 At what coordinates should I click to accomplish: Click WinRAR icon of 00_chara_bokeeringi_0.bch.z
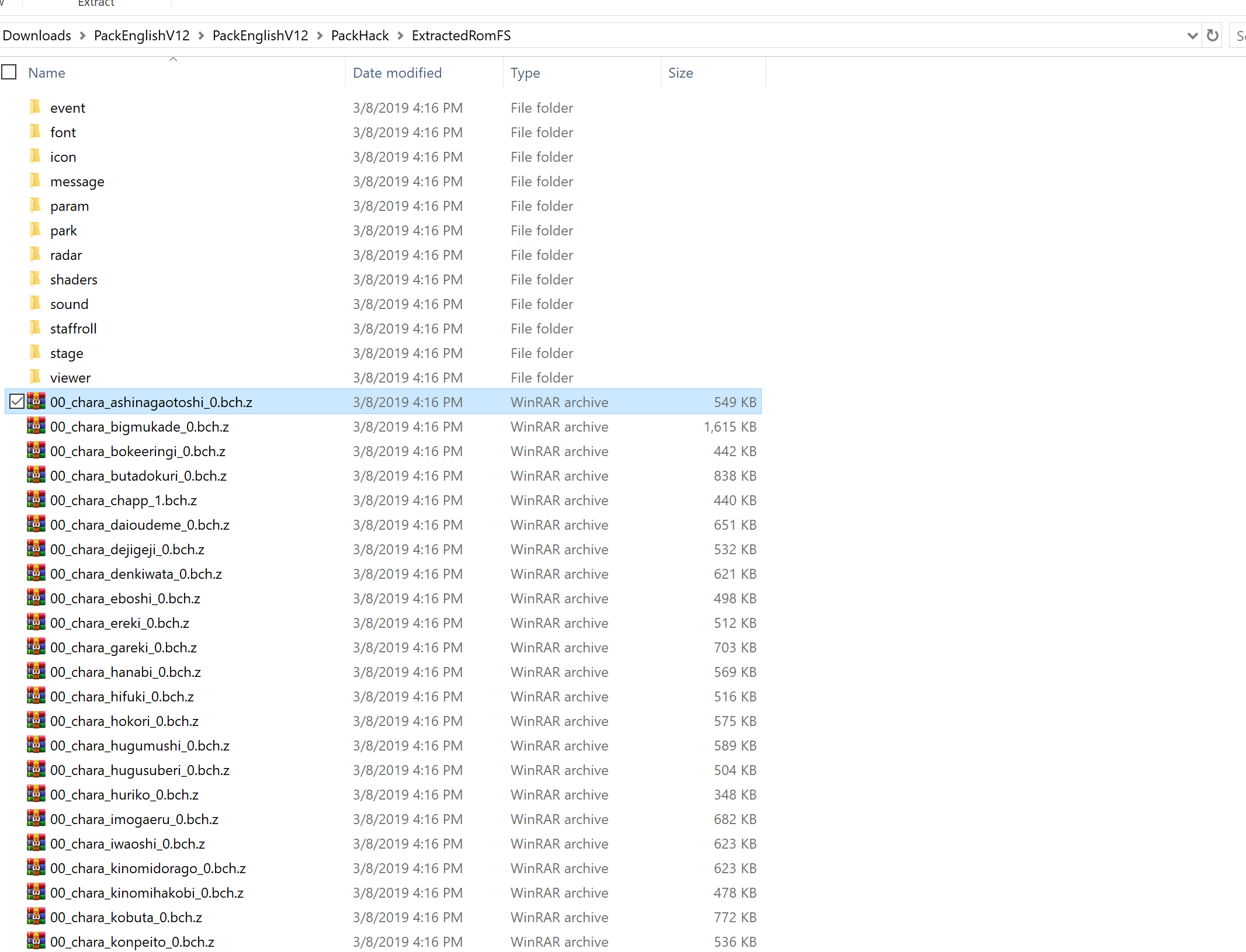tap(36, 451)
